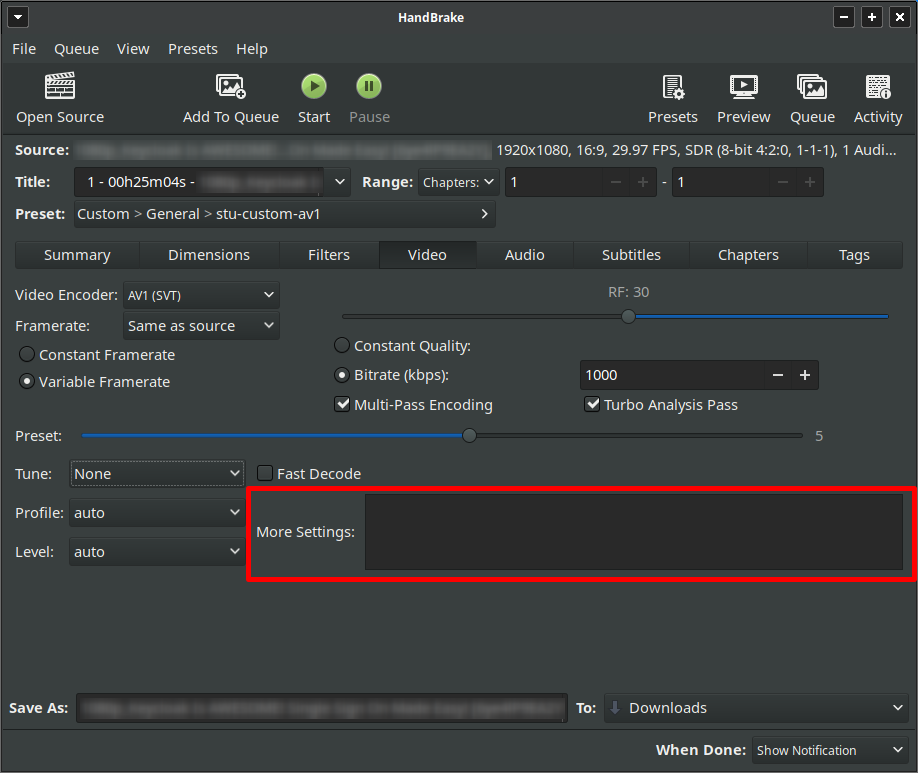Select Constant Quality encoding mode
The height and width of the screenshot is (773, 918).
click(340, 345)
